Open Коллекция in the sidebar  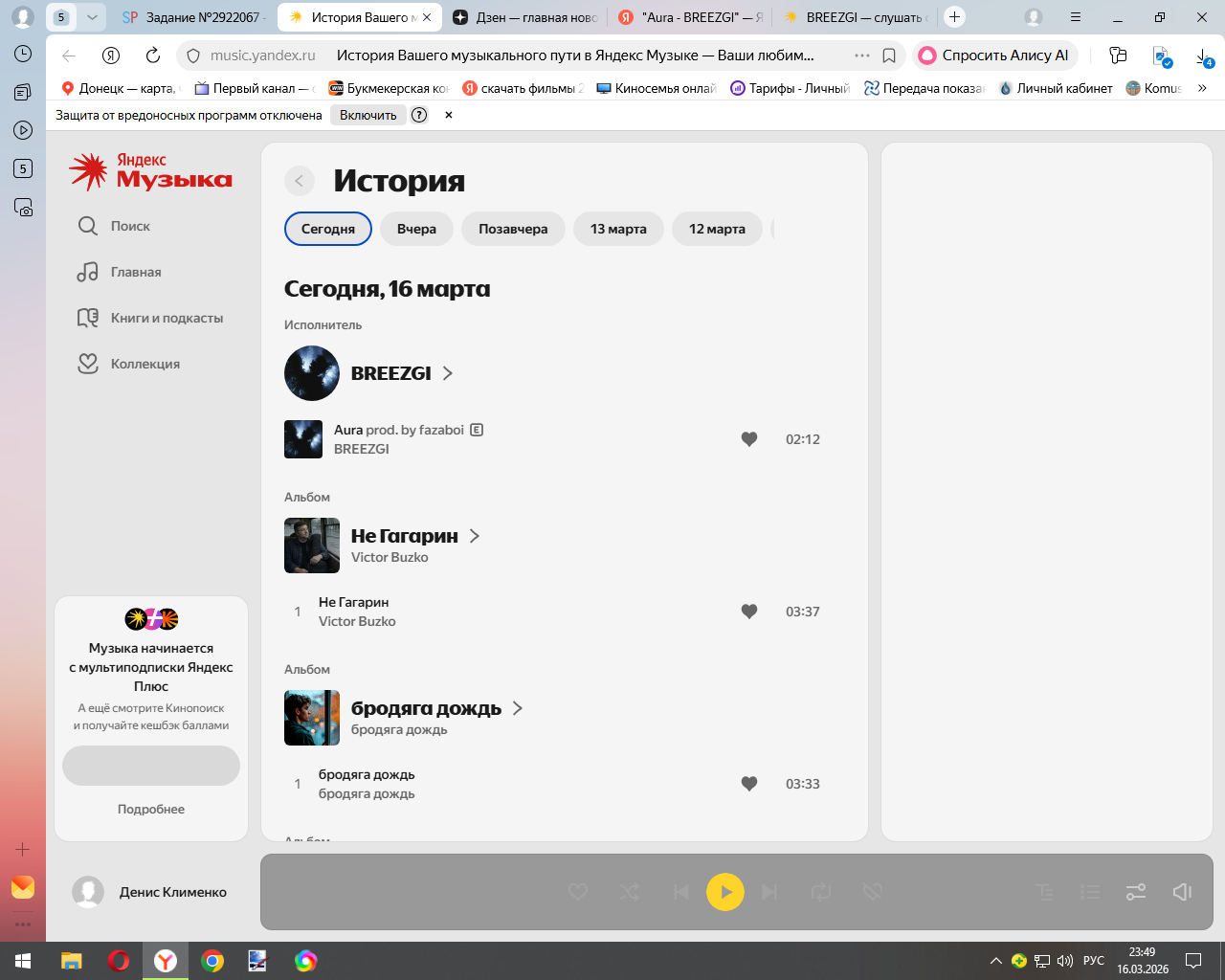pyautogui.click(x=129, y=364)
